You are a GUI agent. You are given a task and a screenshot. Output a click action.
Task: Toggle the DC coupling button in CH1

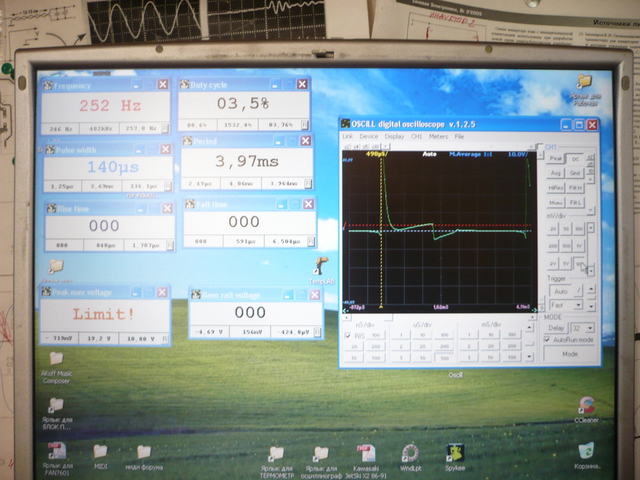tap(576, 159)
